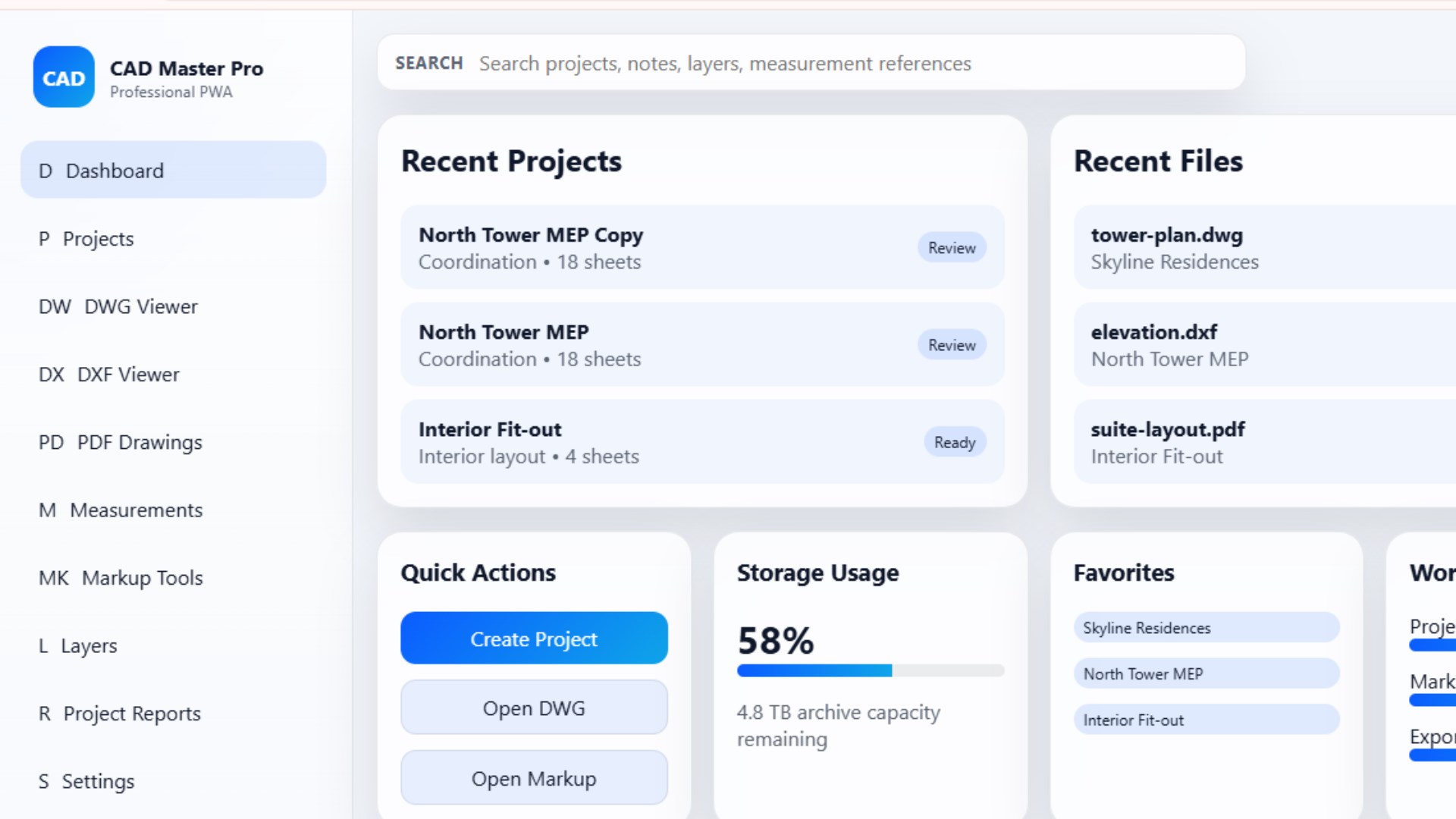Open the DWG Viewer section
Screen dimensions: 1456x819
point(173,306)
